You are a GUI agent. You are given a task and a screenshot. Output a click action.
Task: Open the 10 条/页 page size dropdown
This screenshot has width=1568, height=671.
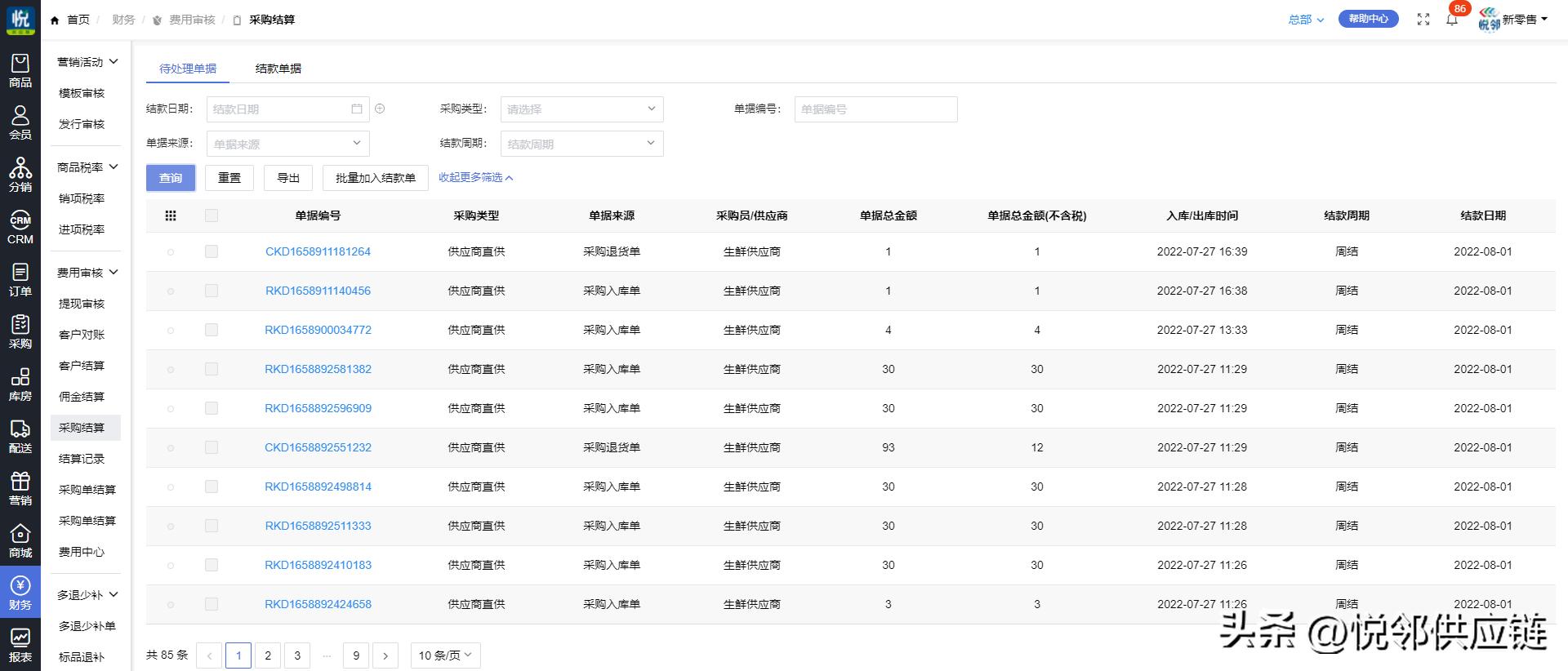click(x=445, y=655)
